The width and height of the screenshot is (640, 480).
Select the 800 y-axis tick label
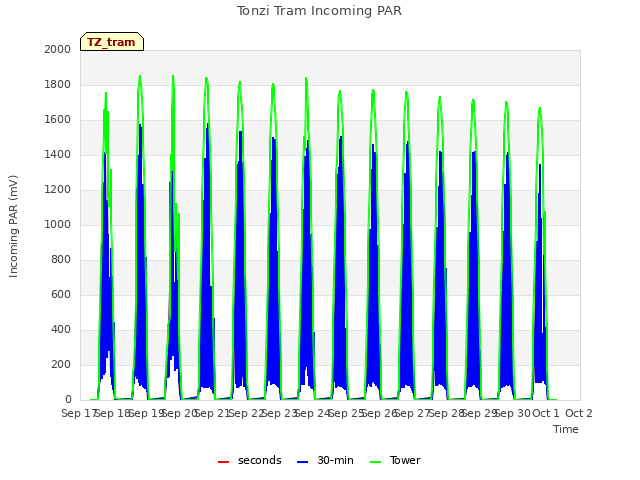click(61, 260)
